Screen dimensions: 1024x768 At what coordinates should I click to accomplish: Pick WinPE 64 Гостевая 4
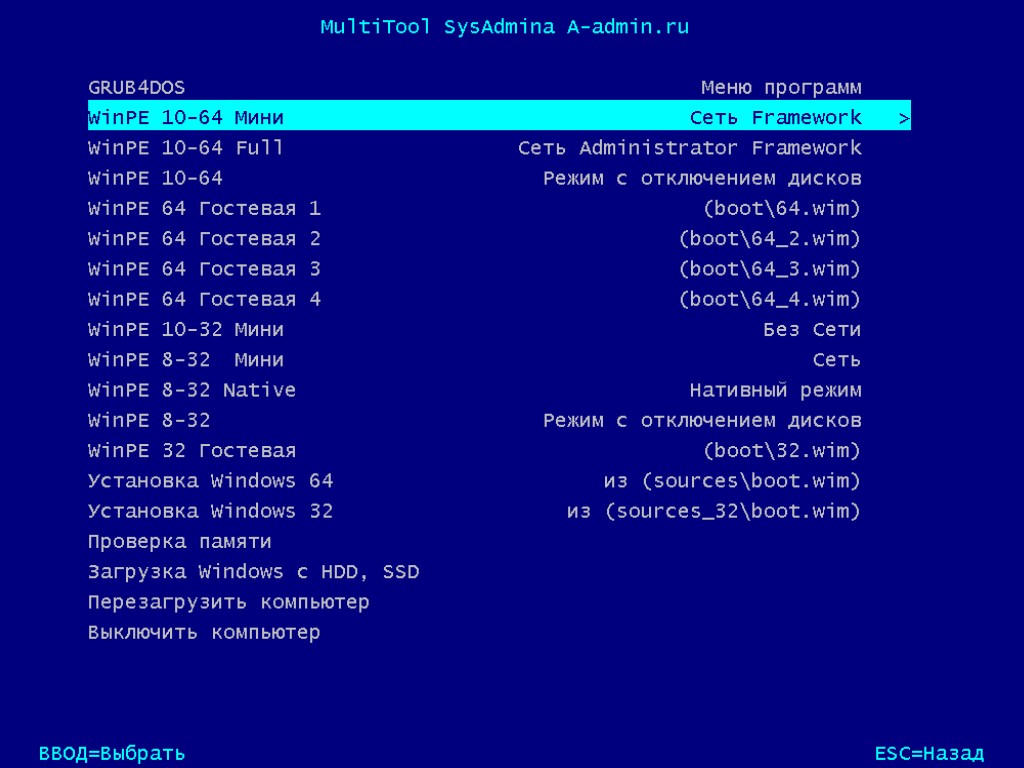(x=204, y=299)
